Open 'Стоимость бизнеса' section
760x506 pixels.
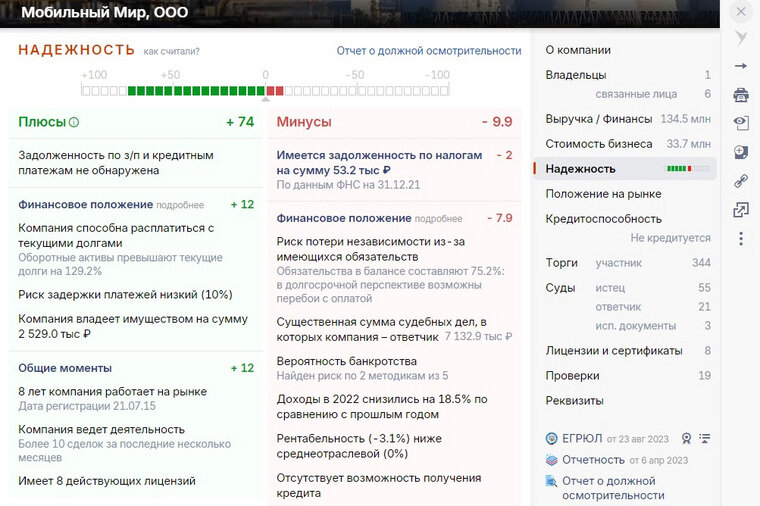(x=599, y=143)
